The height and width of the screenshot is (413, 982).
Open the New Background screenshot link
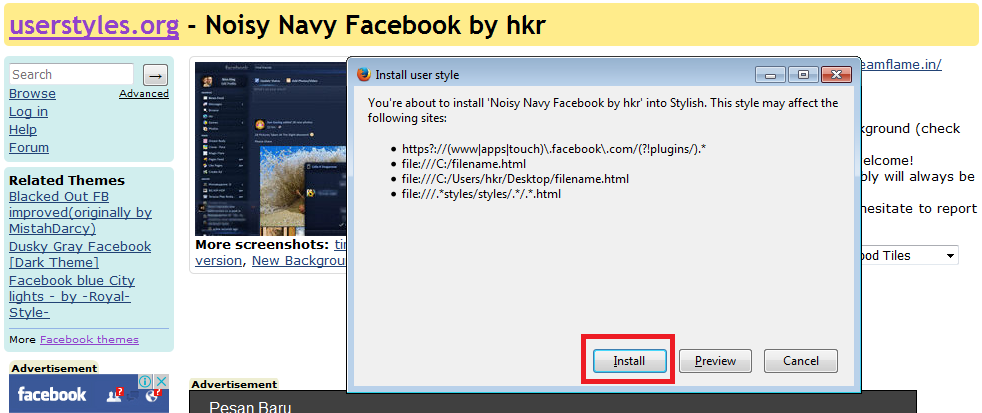point(299,260)
